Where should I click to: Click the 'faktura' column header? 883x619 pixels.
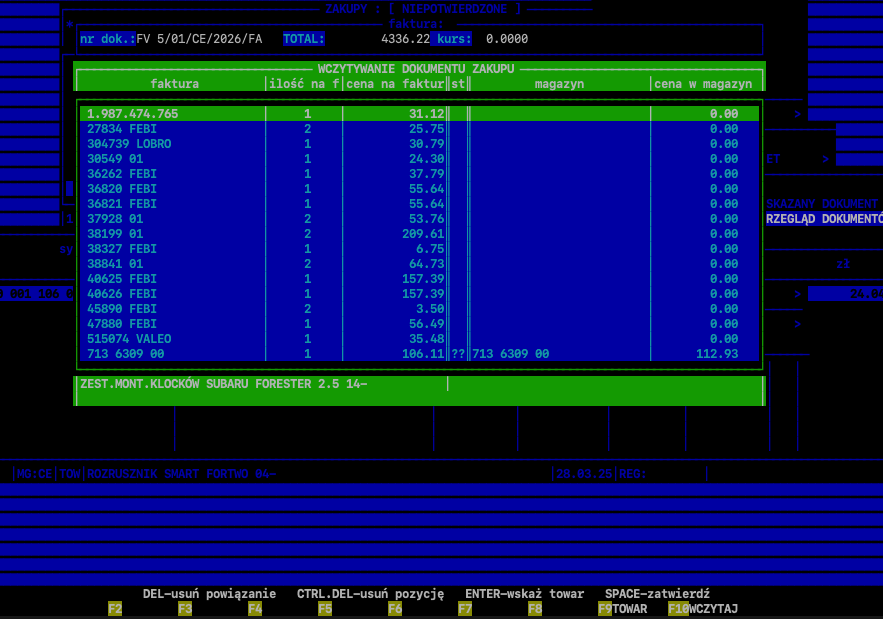[174, 84]
